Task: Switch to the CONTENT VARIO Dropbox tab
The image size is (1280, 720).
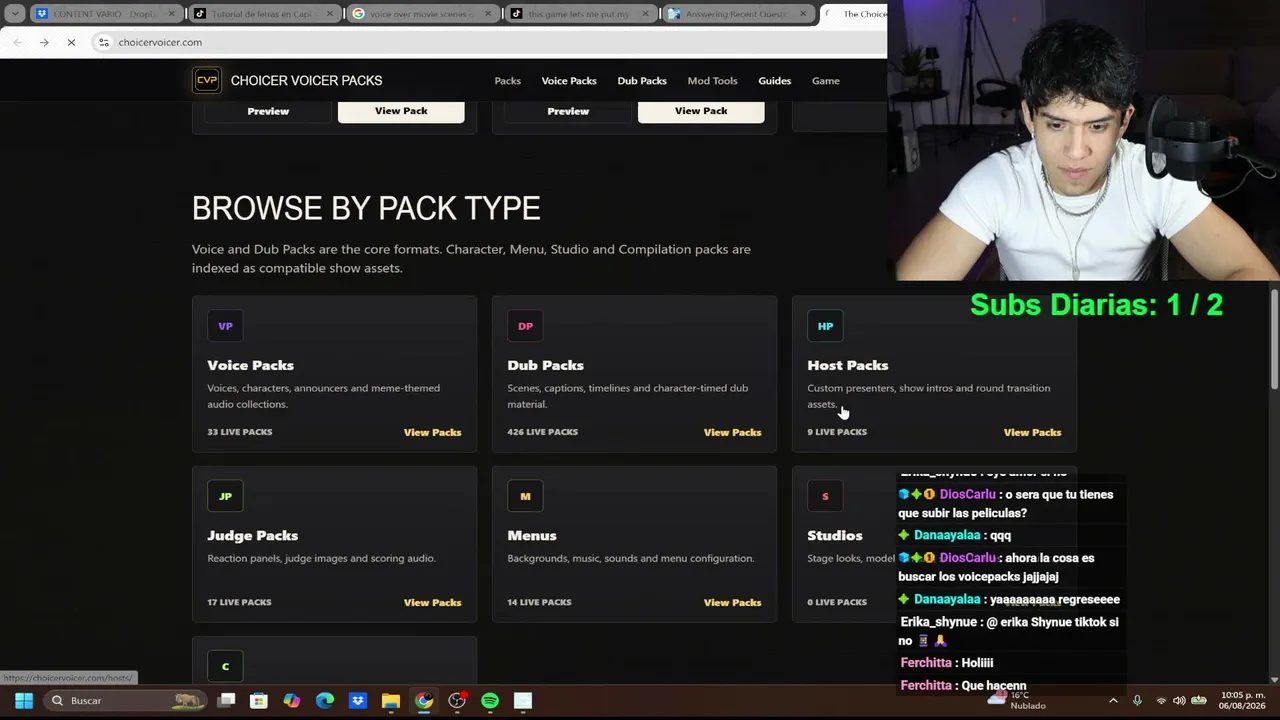Action: pyautogui.click(x=106, y=14)
